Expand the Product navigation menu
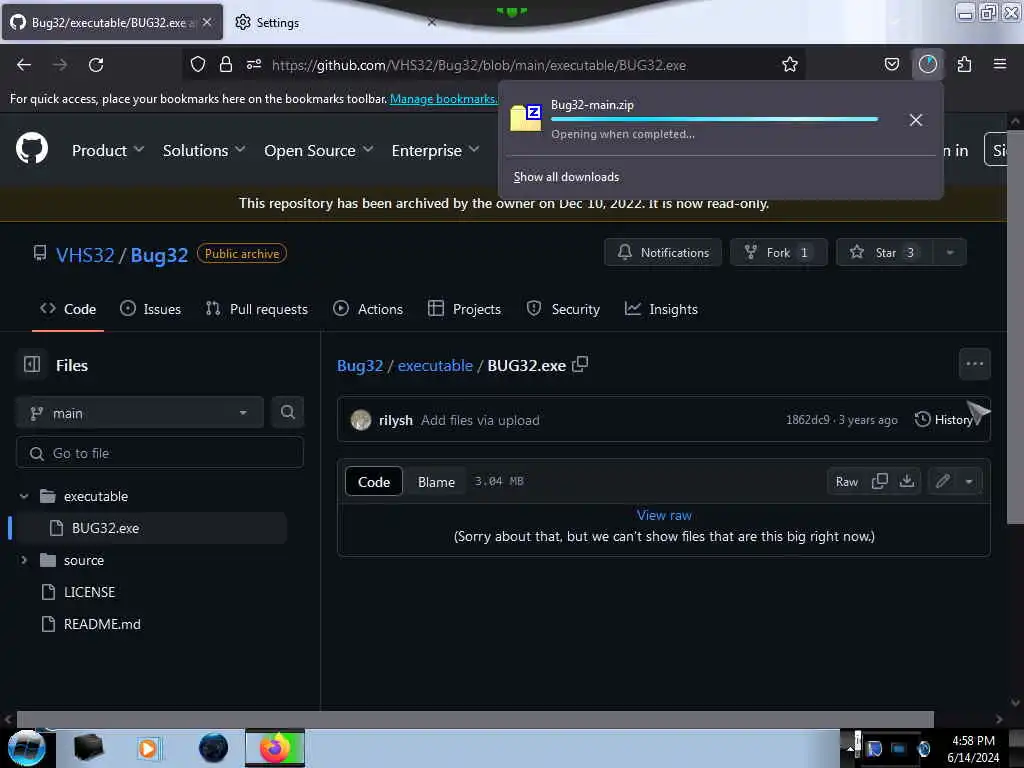Viewport: 1024px width, 768px height. pyautogui.click(x=108, y=151)
